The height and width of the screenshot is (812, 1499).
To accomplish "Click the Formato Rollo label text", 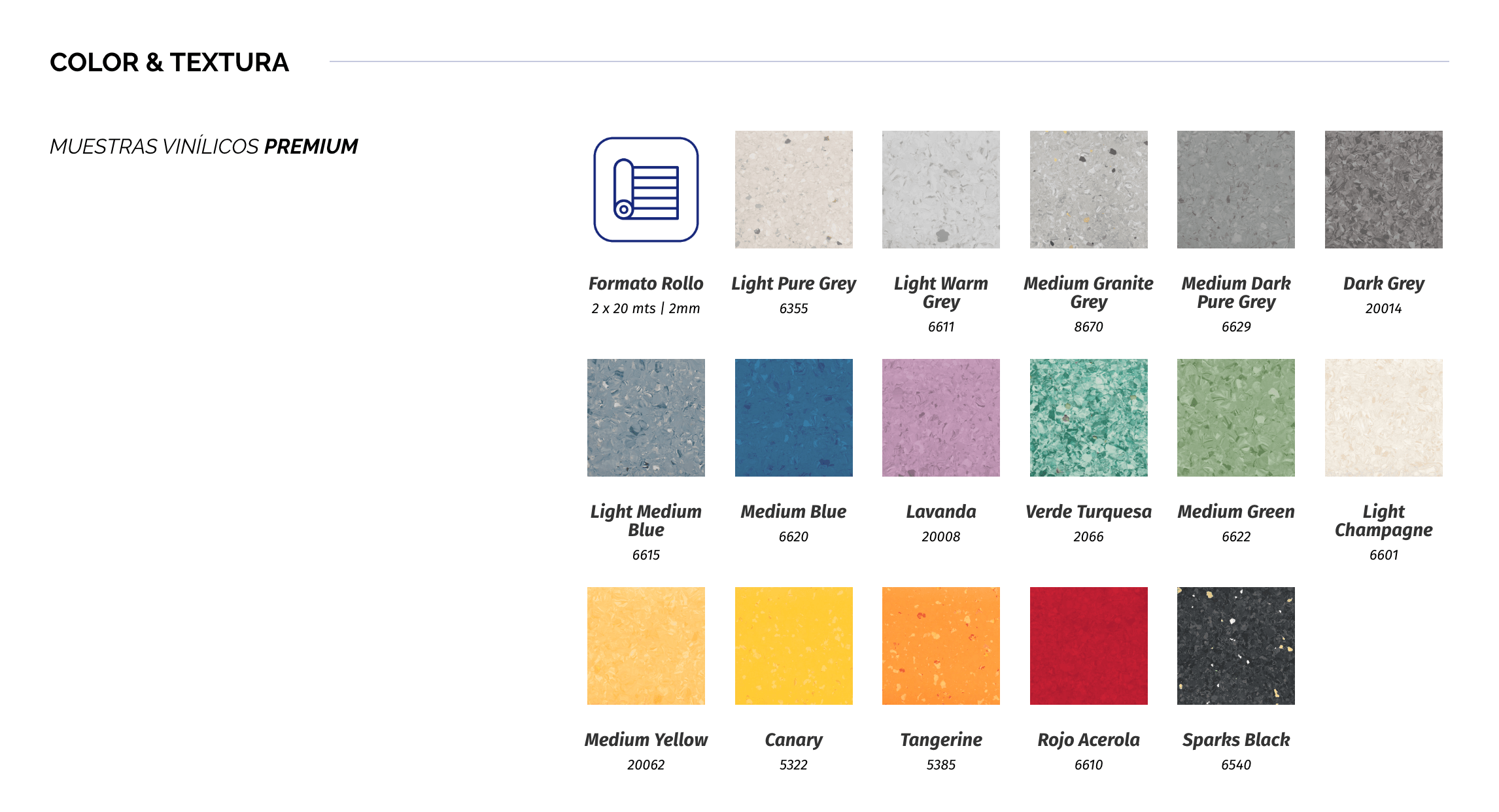I will (x=646, y=284).
